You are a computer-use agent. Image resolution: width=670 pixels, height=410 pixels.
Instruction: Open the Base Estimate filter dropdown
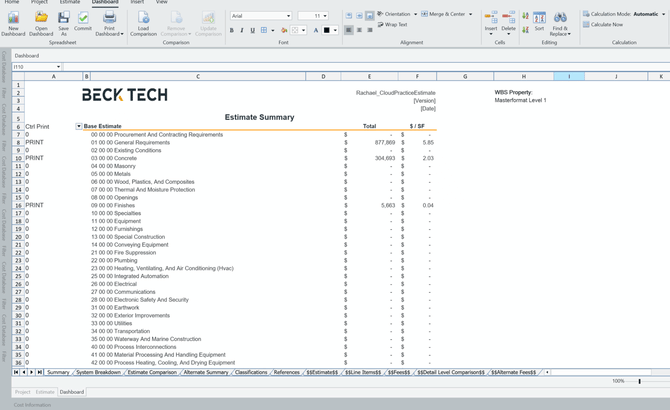click(x=79, y=127)
